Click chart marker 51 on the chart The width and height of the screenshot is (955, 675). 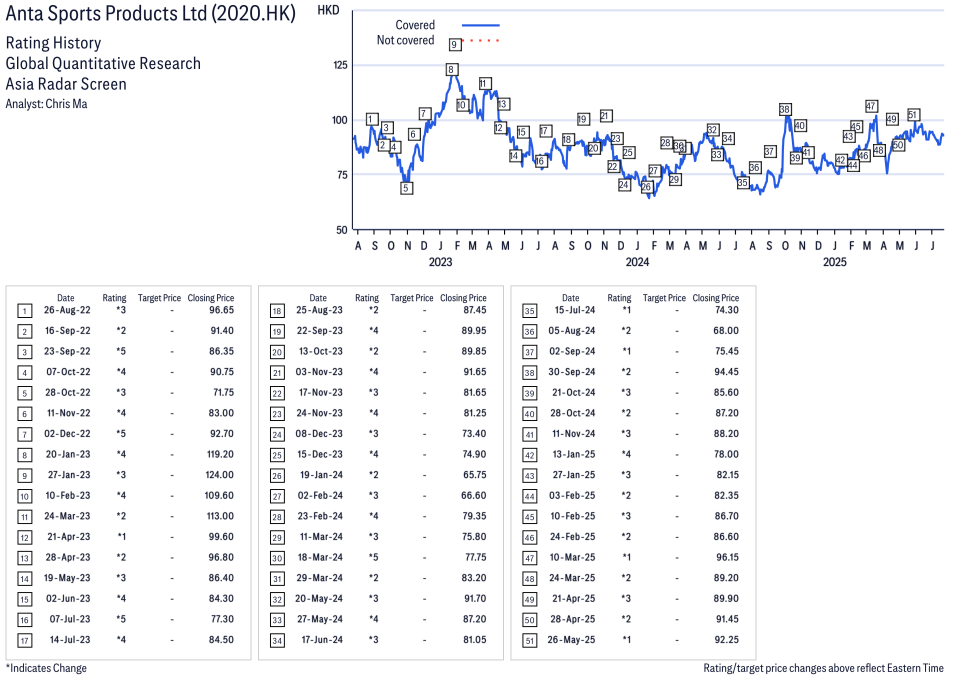pyautogui.click(x=912, y=115)
